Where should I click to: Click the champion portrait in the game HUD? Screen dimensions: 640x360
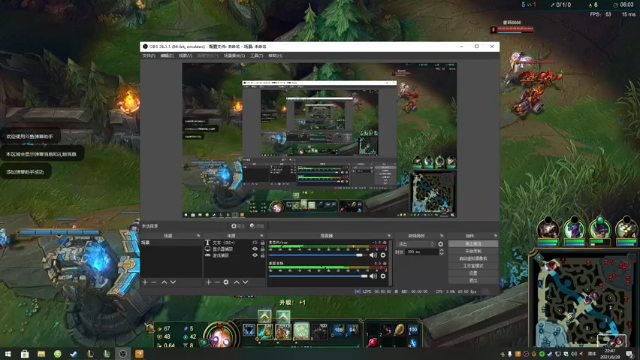(220, 336)
